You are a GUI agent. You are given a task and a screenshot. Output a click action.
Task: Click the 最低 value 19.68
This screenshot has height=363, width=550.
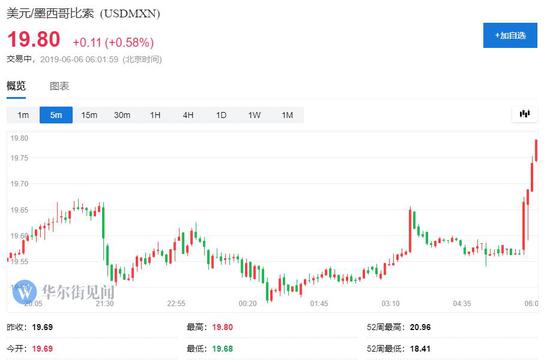pyautogui.click(x=222, y=349)
